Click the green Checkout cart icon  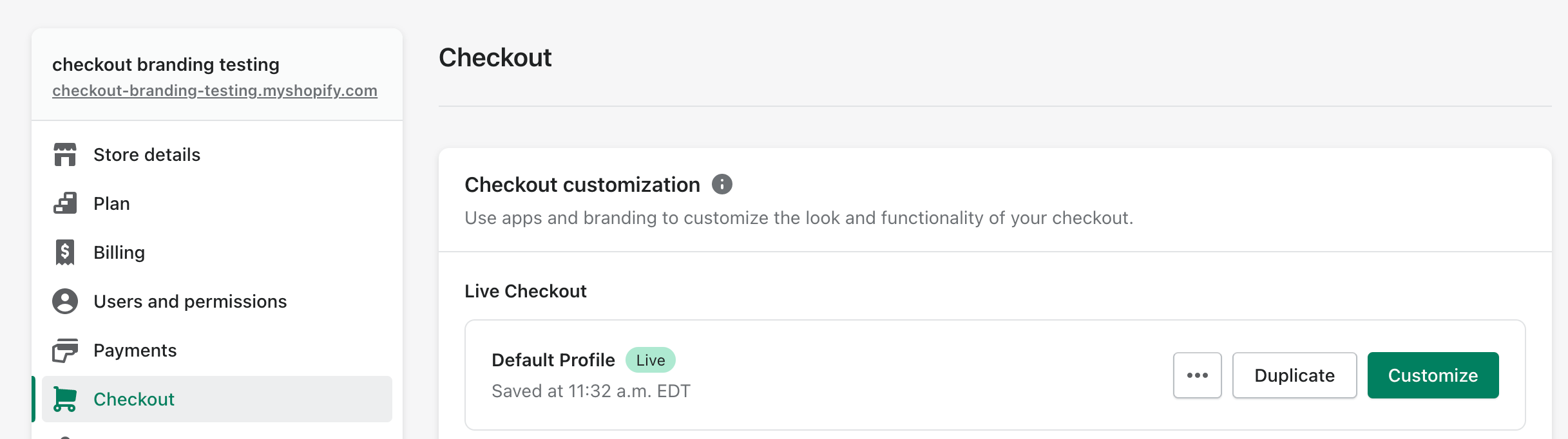[65, 399]
